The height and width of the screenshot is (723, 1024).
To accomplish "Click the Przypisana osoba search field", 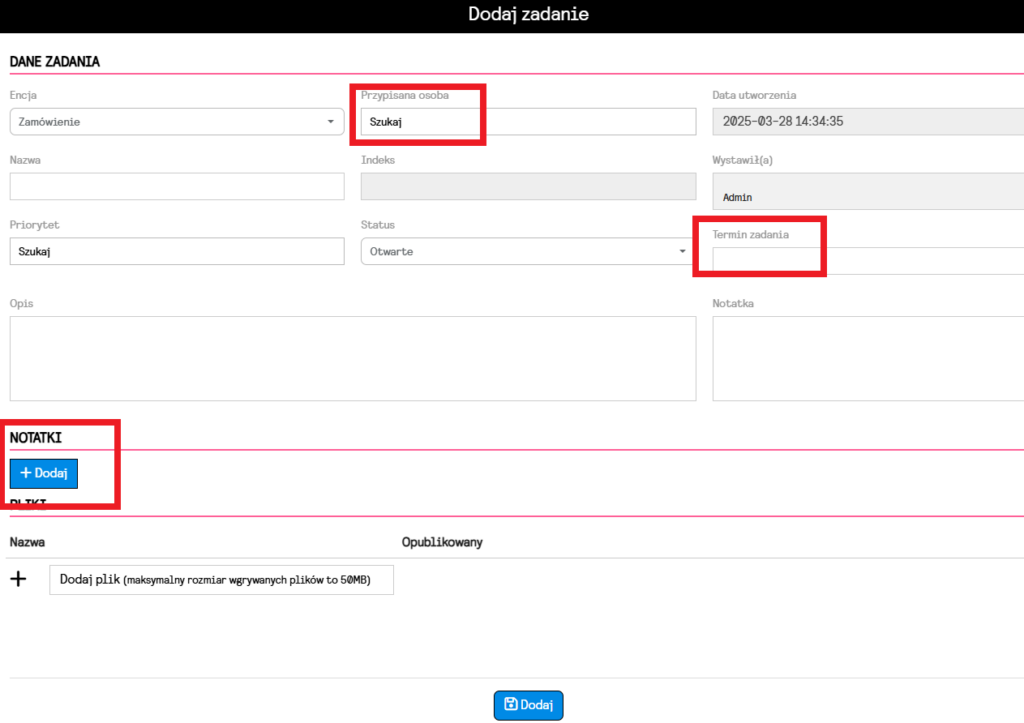I will point(528,122).
